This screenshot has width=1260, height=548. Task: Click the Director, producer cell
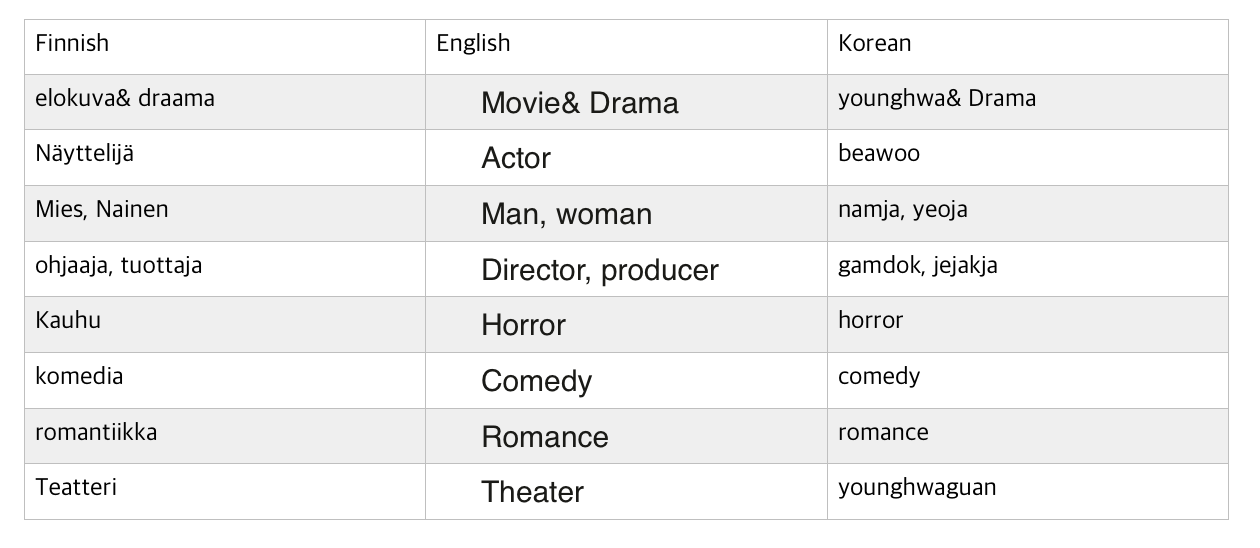627,269
